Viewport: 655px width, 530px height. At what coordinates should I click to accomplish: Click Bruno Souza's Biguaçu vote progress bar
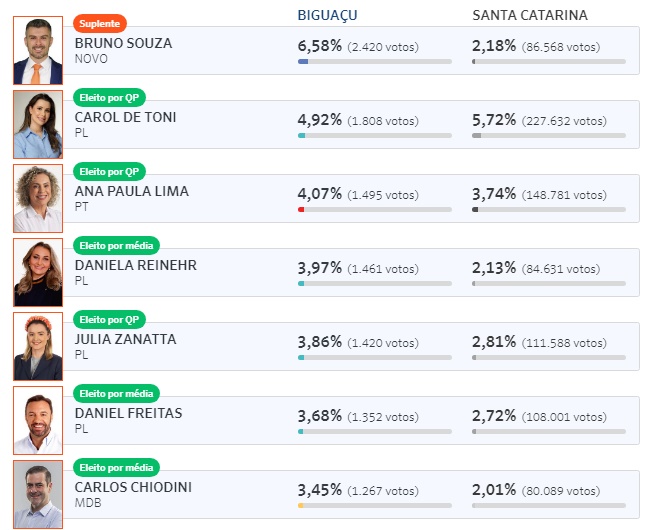(x=374, y=62)
